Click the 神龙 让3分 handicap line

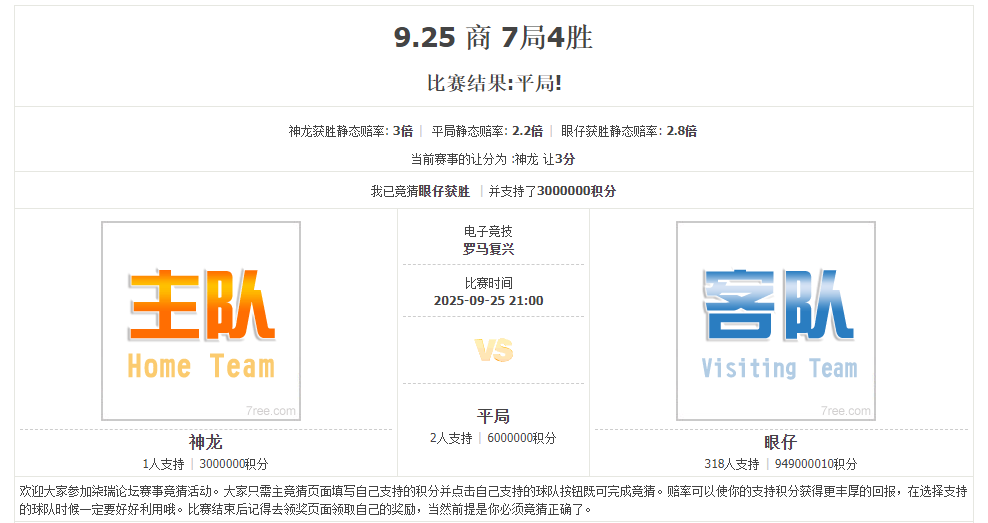tap(493, 159)
